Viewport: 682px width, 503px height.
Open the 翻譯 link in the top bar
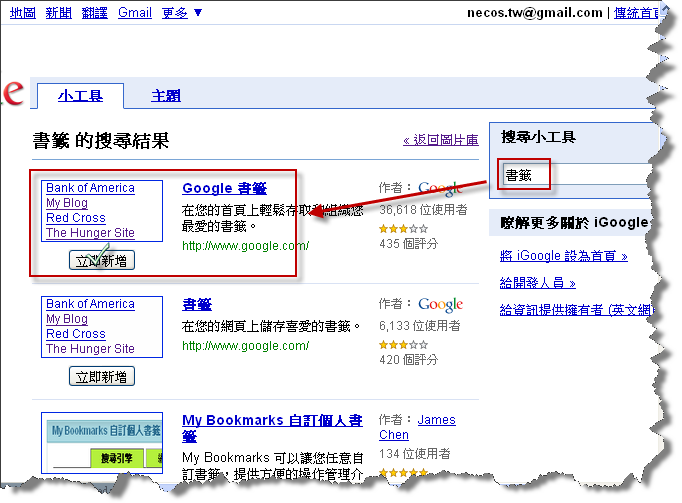click(x=94, y=13)
